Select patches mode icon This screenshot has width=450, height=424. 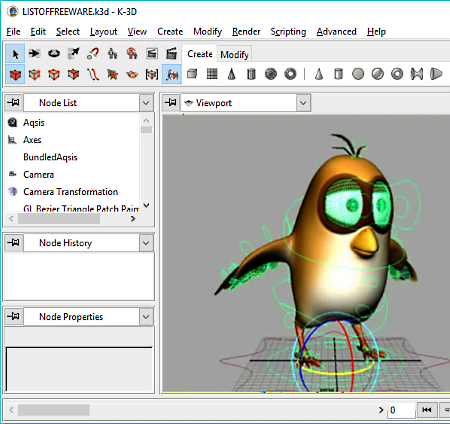click(113, 74)
